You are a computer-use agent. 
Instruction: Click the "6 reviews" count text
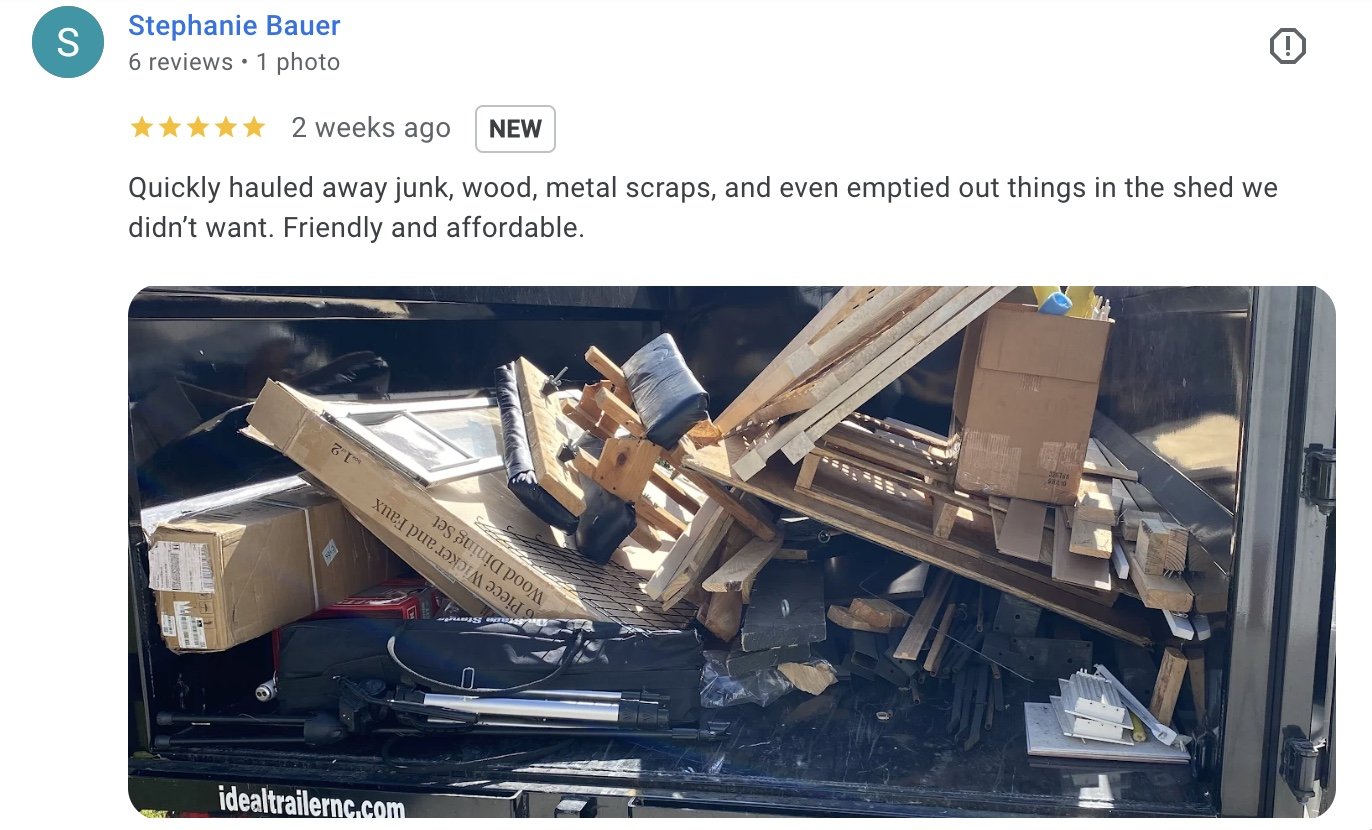tap(180, 62)
